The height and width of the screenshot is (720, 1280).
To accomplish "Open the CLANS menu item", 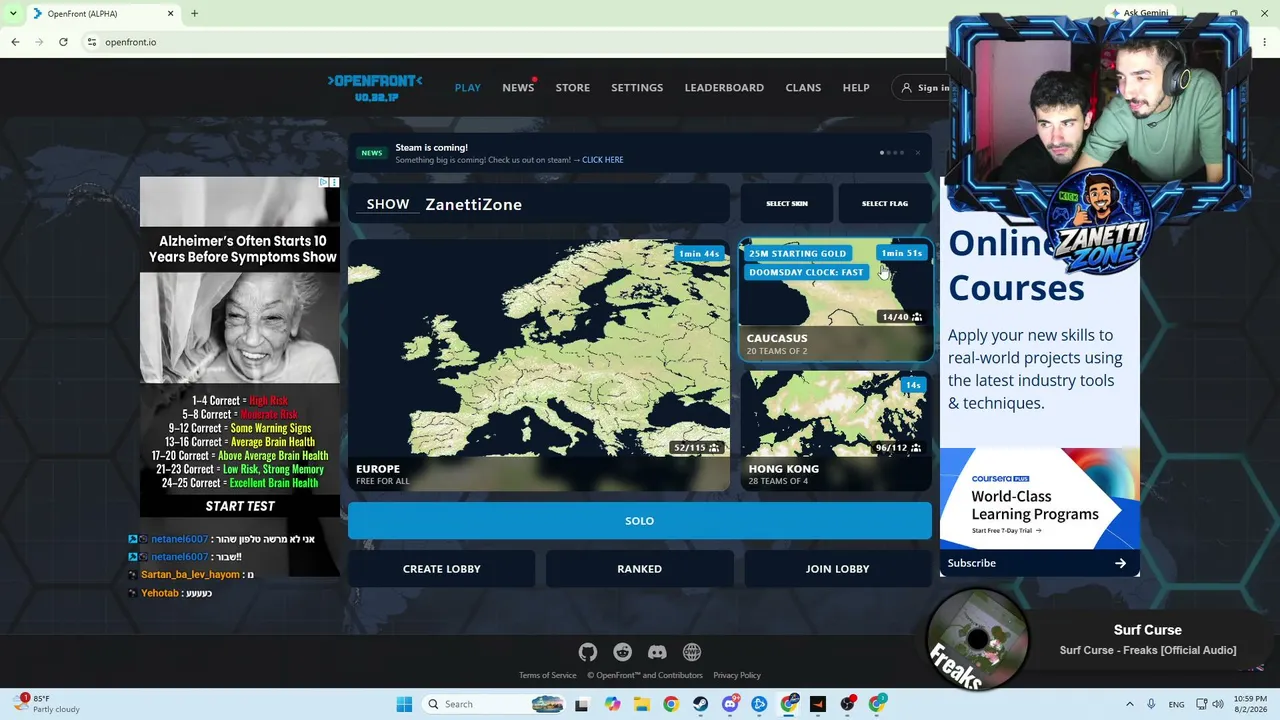I will tap(803, 88).
